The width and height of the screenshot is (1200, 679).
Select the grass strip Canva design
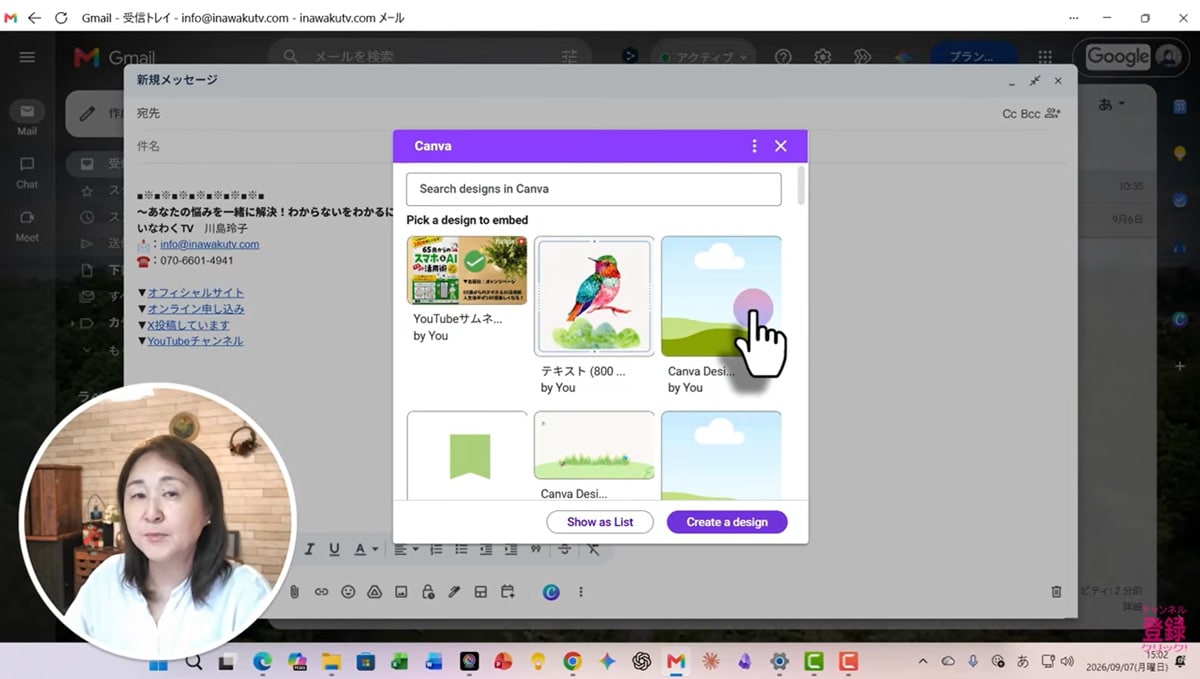tap(594, 446)
